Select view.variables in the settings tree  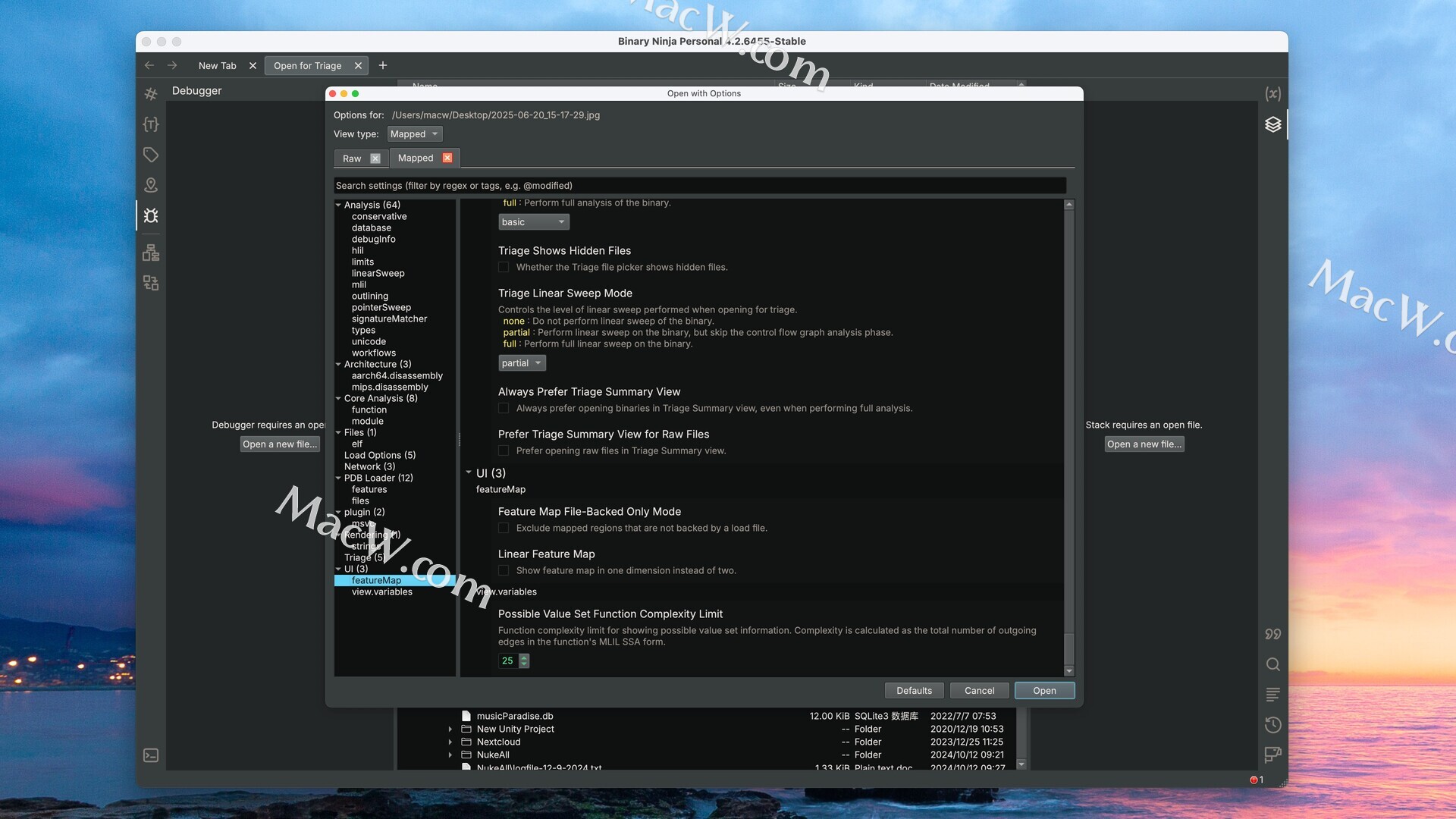point(382,591)
